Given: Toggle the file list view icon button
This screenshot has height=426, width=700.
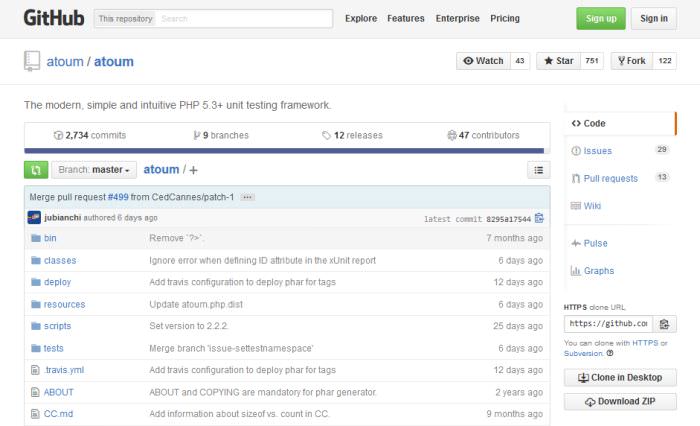Looking at the screenshot, I should 538,170.
